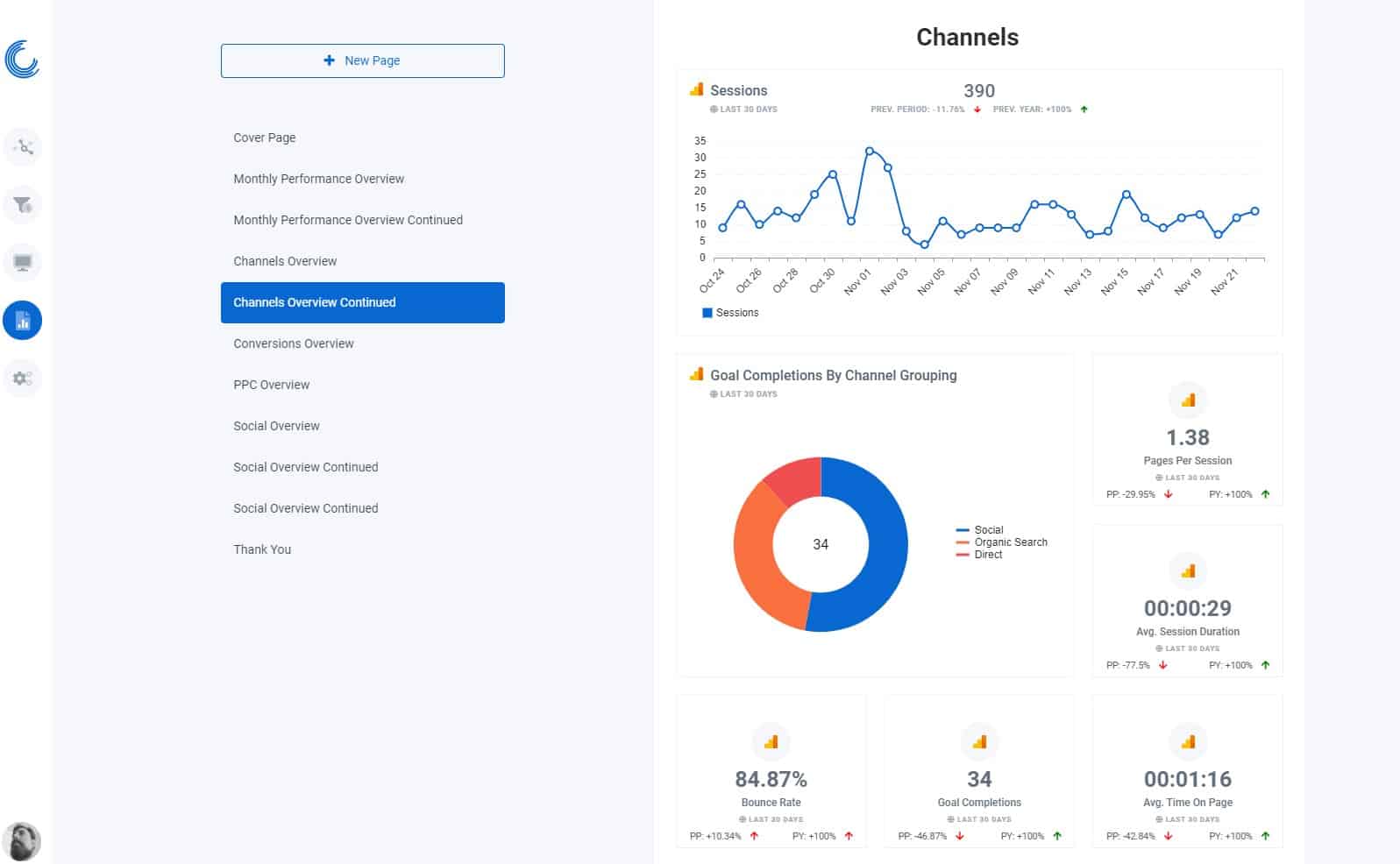Screen dimensions: 1400x864
Task: Open the funnel filter sidebar icon
Action: coord(23,205)
